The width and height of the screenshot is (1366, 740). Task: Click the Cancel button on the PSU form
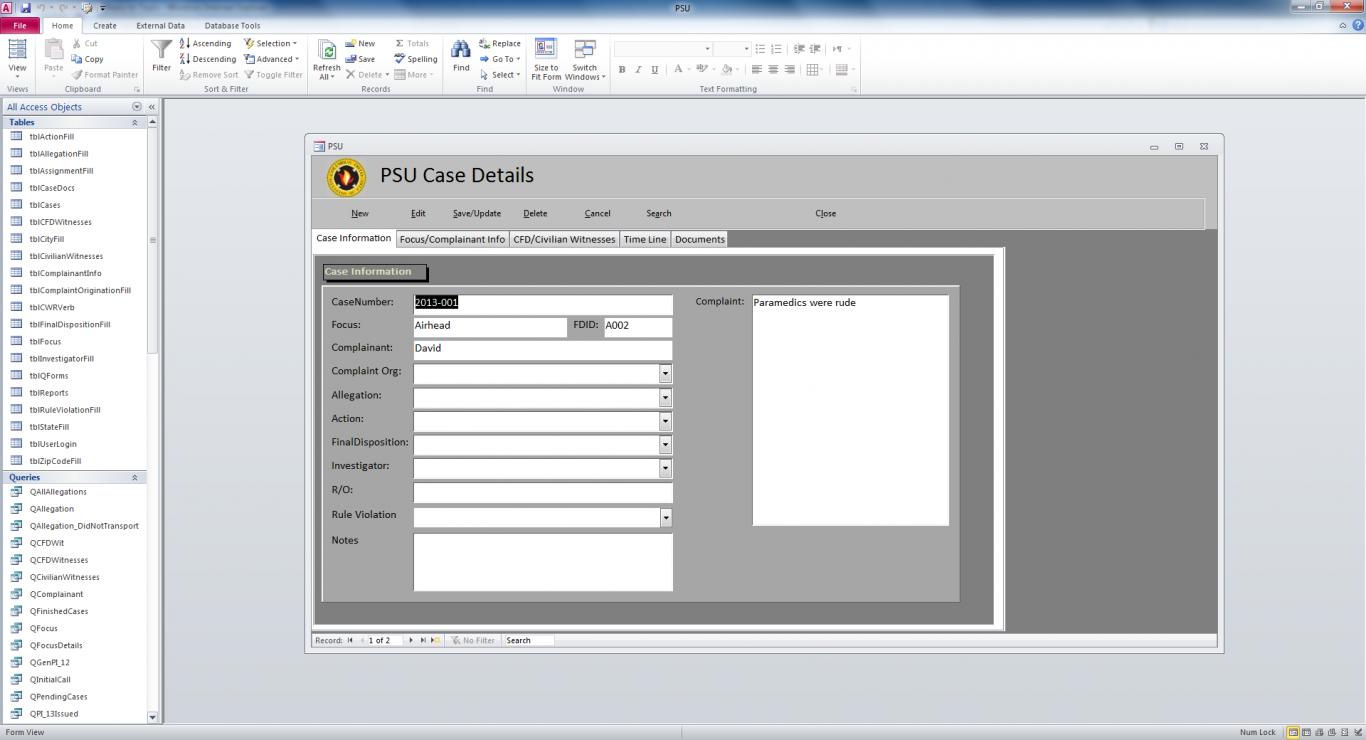point(597,213)
